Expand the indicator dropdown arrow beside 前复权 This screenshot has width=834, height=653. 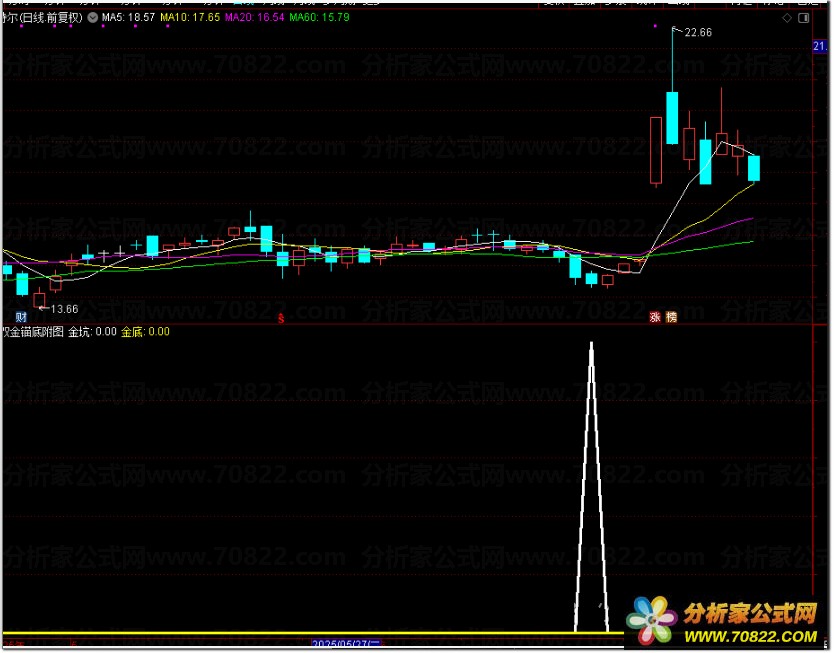point(93,18)
